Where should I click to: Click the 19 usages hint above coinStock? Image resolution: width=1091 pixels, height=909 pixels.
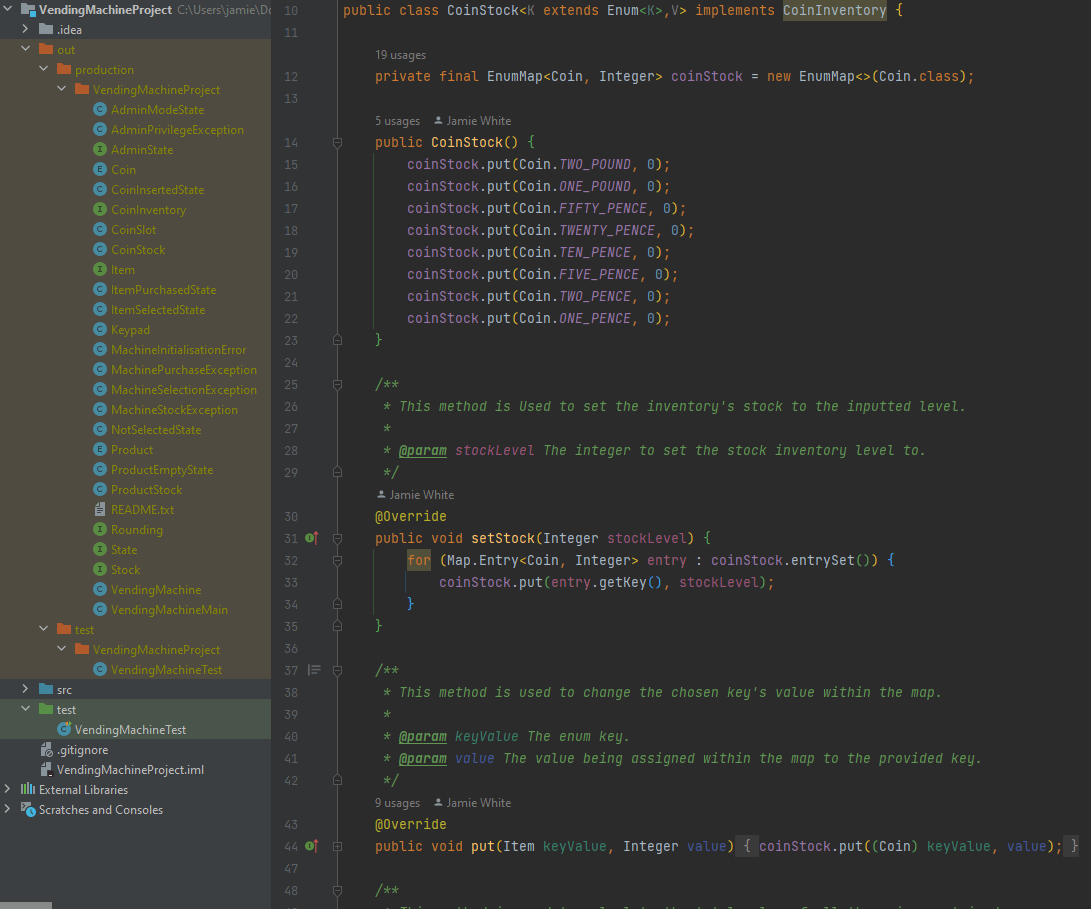coord(400,55)
